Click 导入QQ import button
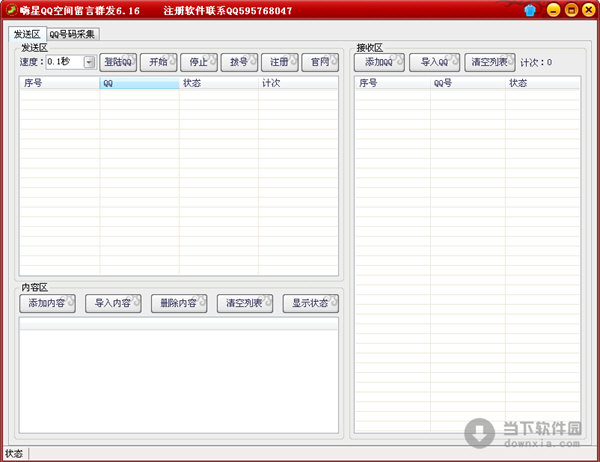The image size is (600, 462). coord(435,62)
